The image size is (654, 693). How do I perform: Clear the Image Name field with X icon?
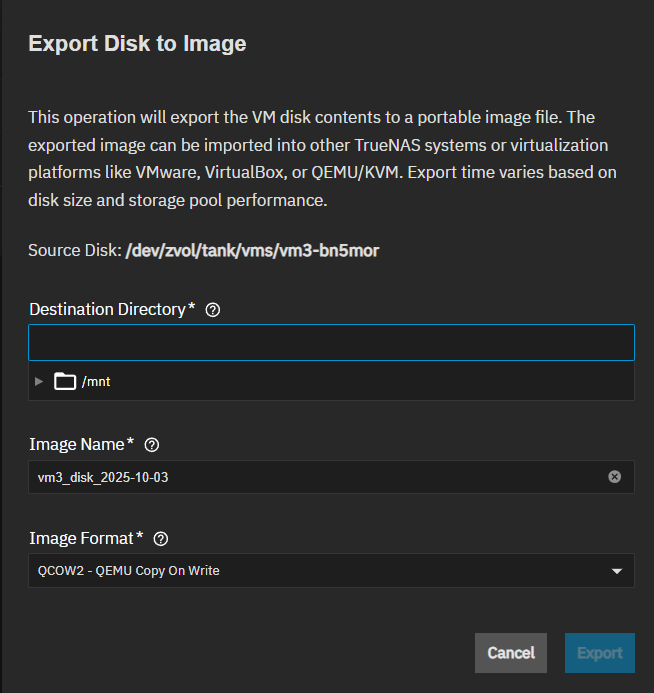pyautogui.click(x=614, y=477)
